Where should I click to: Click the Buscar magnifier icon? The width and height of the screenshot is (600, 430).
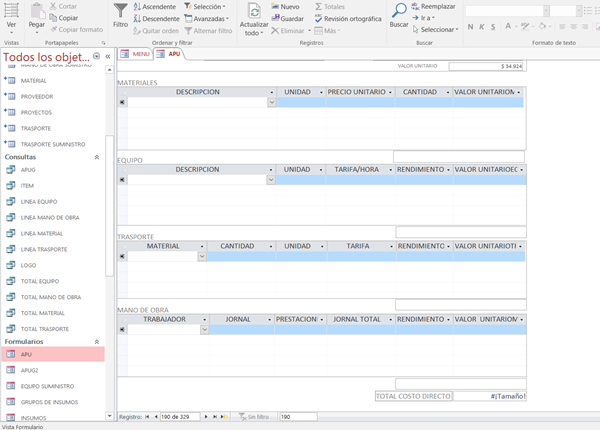(398, 11)
